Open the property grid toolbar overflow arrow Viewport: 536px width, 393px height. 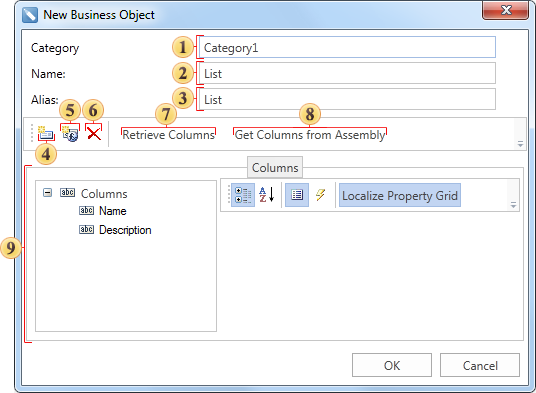click(513, 205)
